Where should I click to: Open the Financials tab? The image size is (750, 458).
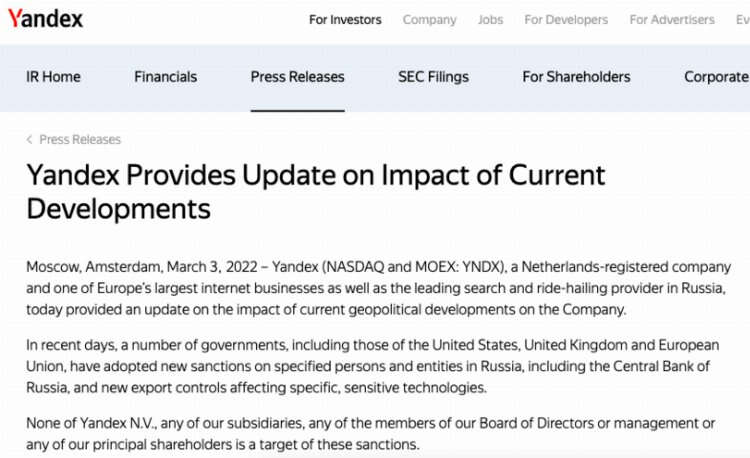(165, 77)
